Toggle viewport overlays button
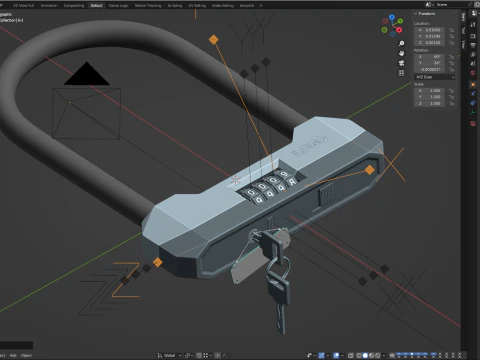 tap(336, 355)
